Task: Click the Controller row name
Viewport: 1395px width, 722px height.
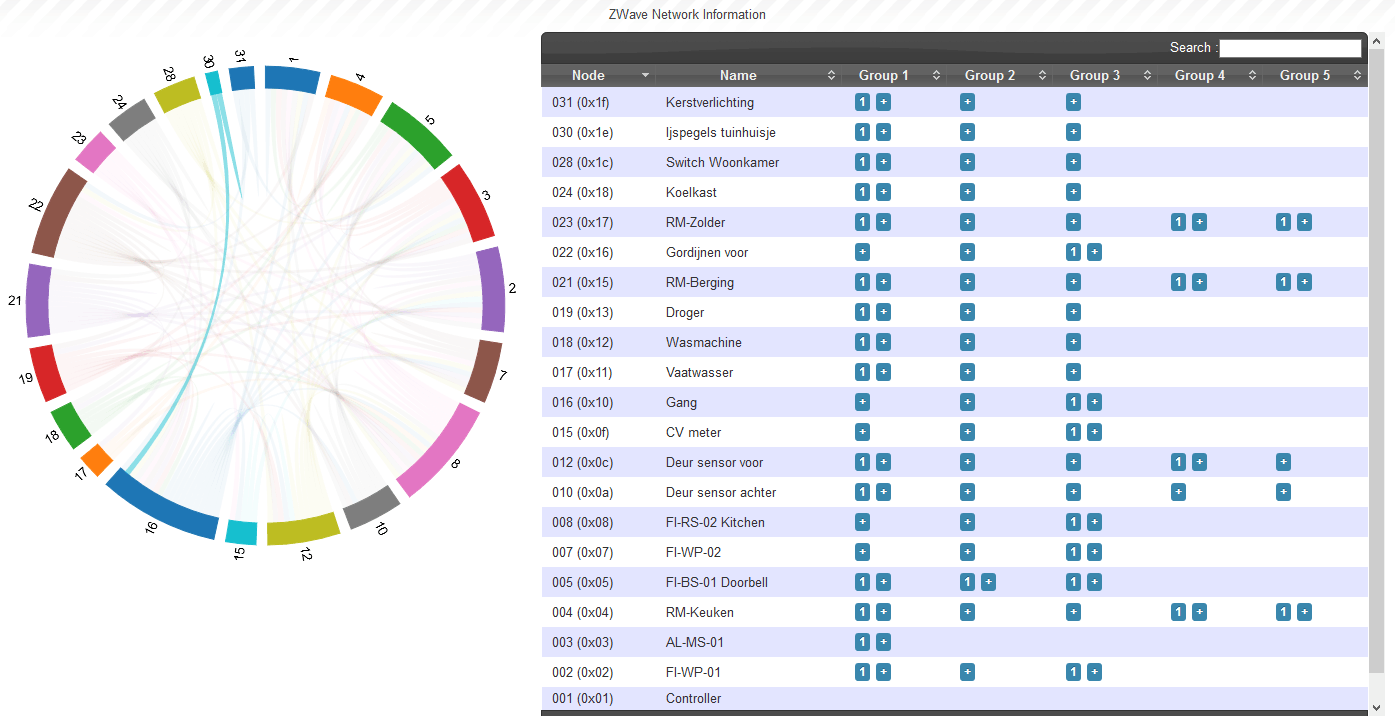Action: (693, 698)
